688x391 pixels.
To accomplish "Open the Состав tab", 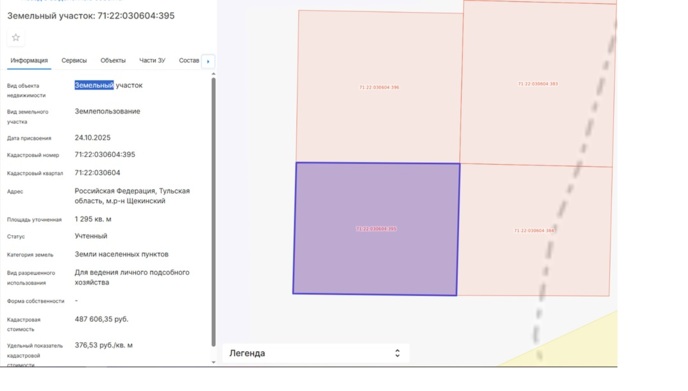I will pos(189,61).
